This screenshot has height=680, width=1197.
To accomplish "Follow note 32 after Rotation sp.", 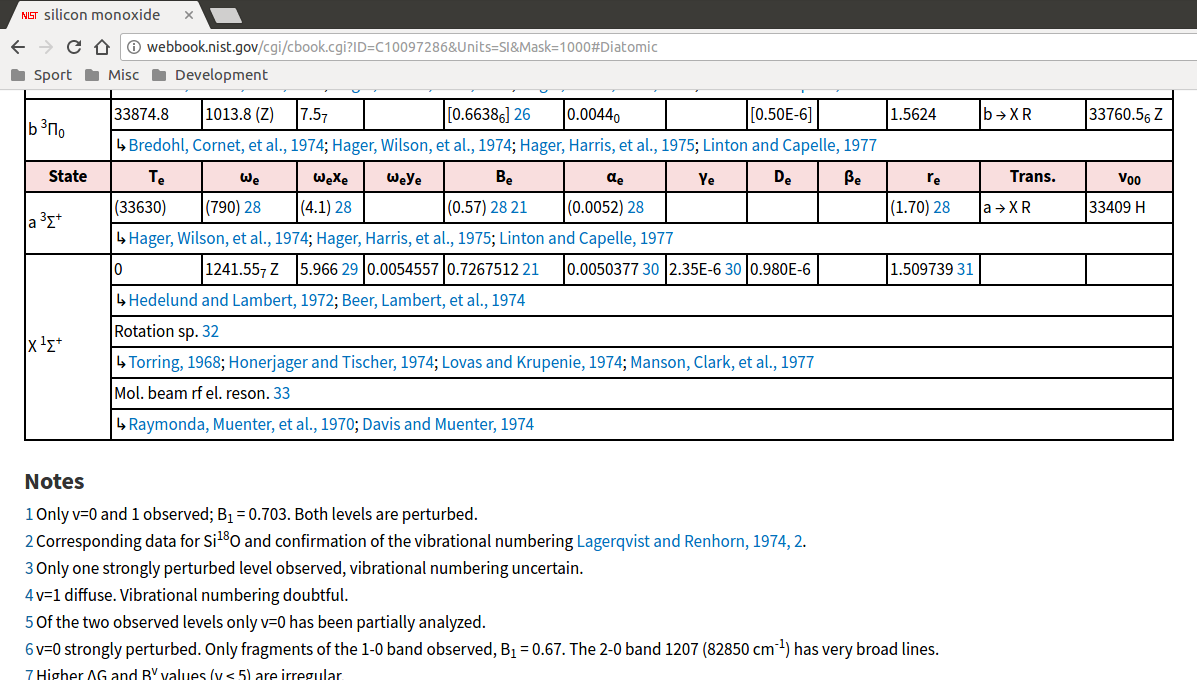I will (211, 331).
